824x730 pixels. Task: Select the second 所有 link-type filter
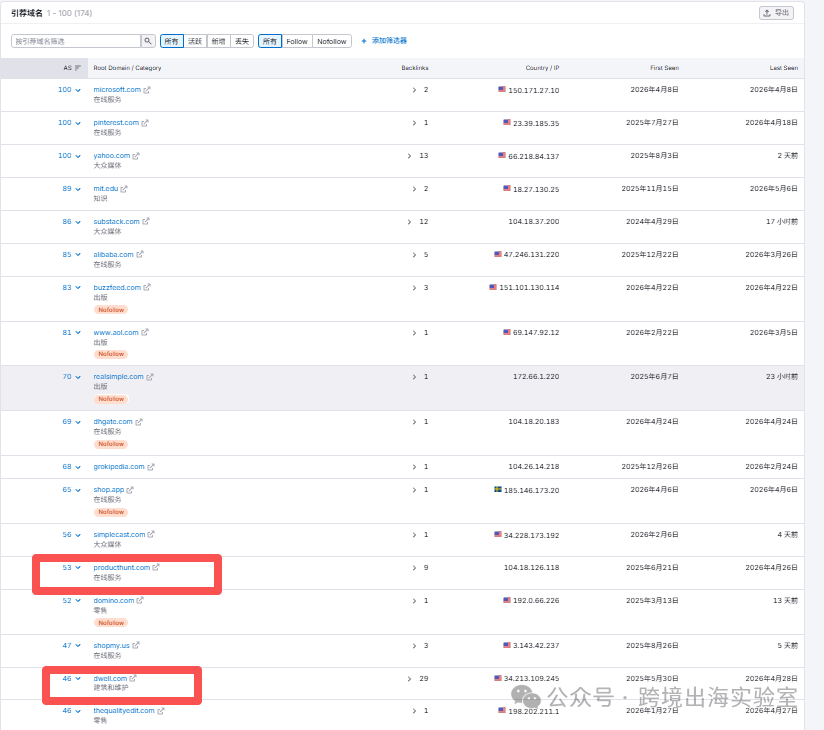click(x=270, y=41)
